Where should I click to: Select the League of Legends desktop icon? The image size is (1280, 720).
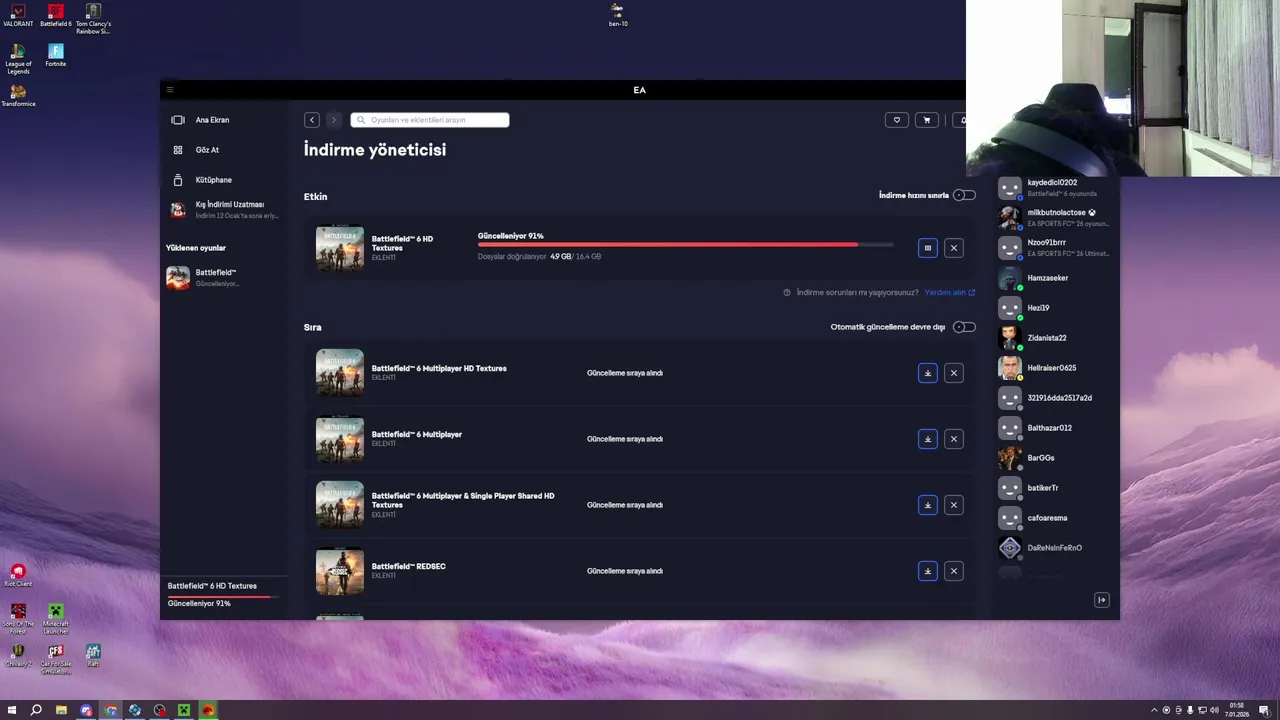pos(18,60)
